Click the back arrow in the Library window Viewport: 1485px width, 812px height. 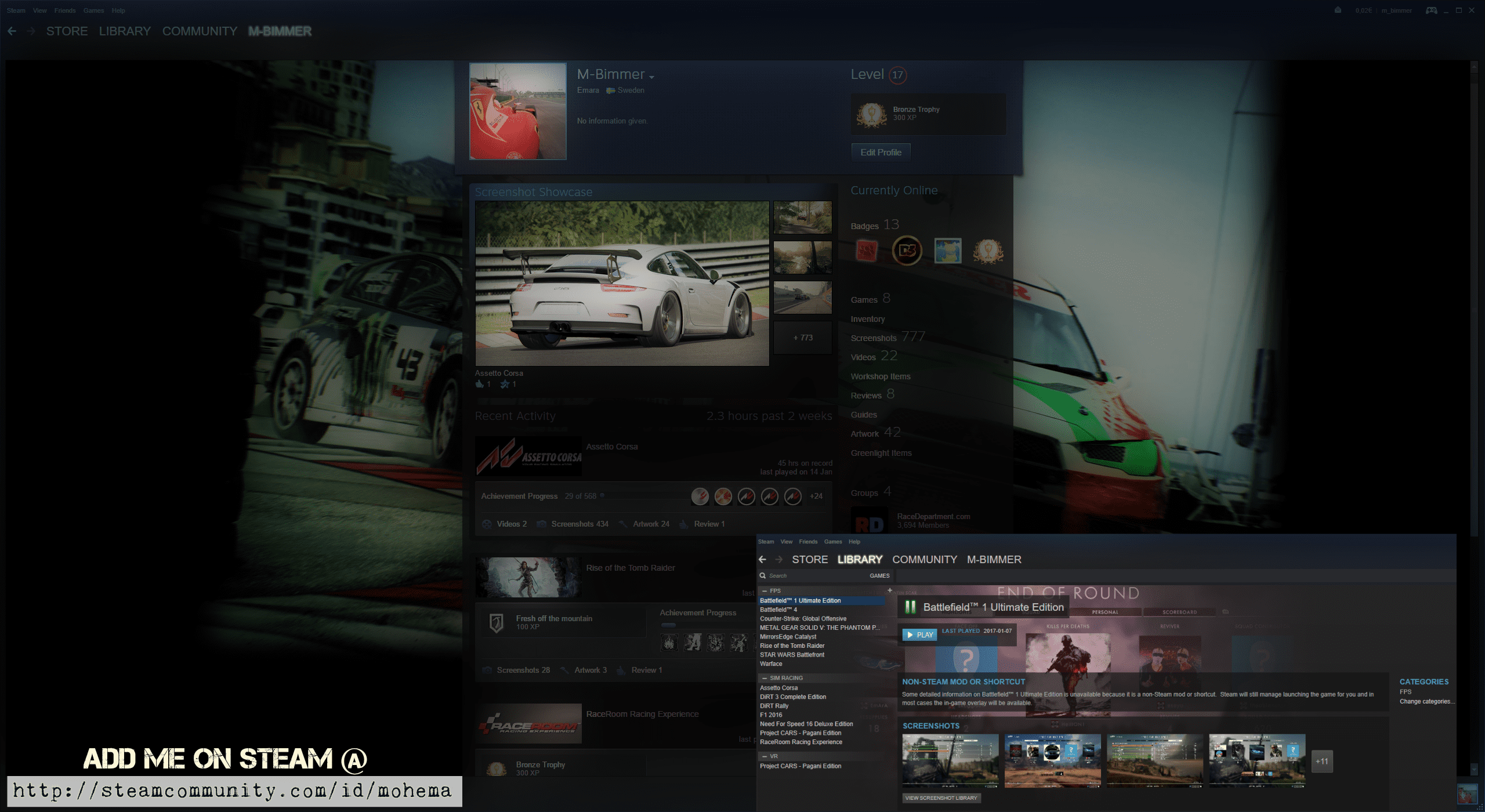(763, 560)
